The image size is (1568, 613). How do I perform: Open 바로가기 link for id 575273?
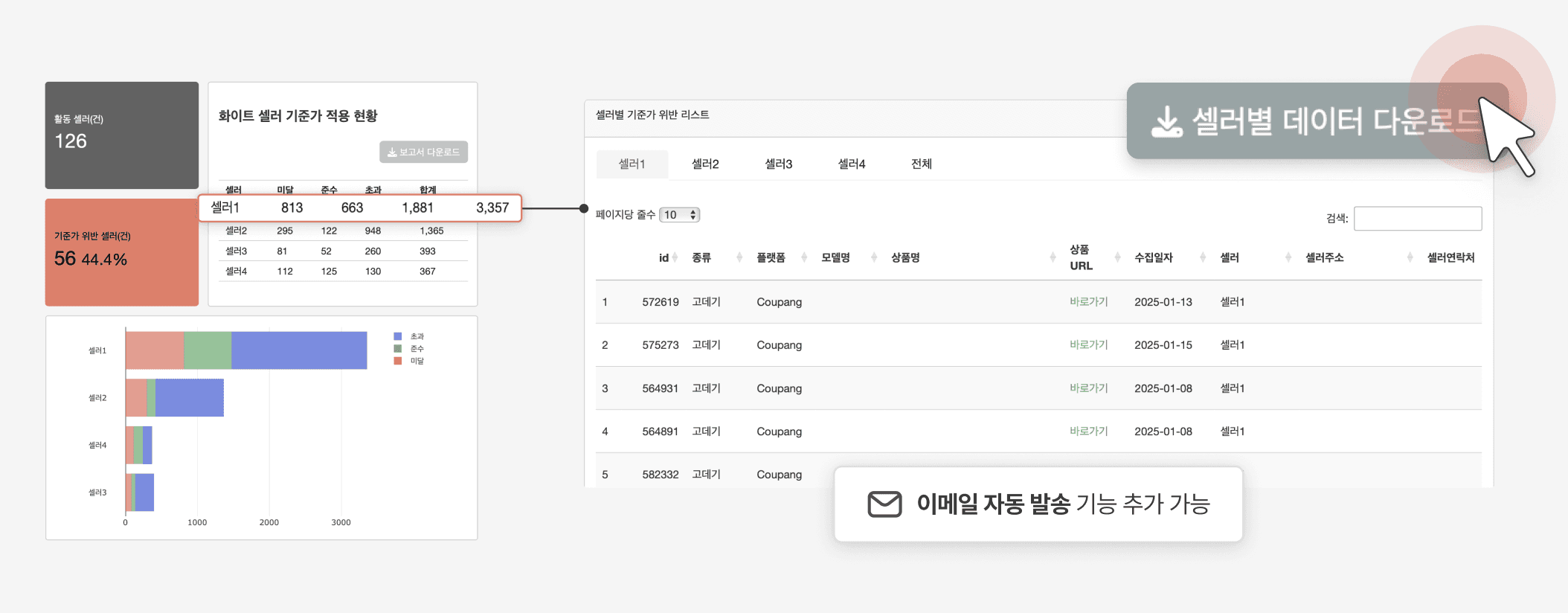[x=1089, y=344]
